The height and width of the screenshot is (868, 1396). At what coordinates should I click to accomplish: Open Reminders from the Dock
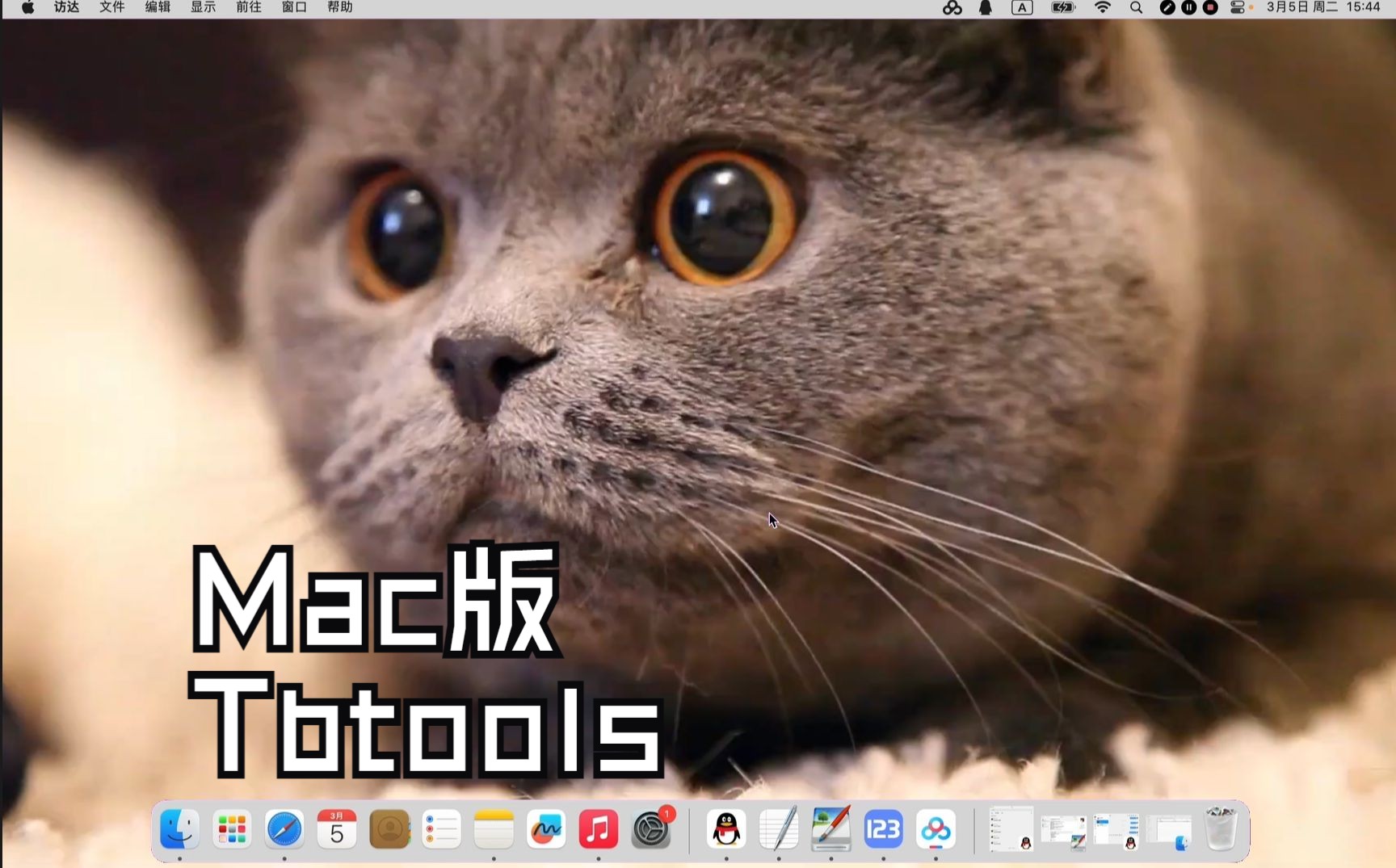(x=442, y=830)
